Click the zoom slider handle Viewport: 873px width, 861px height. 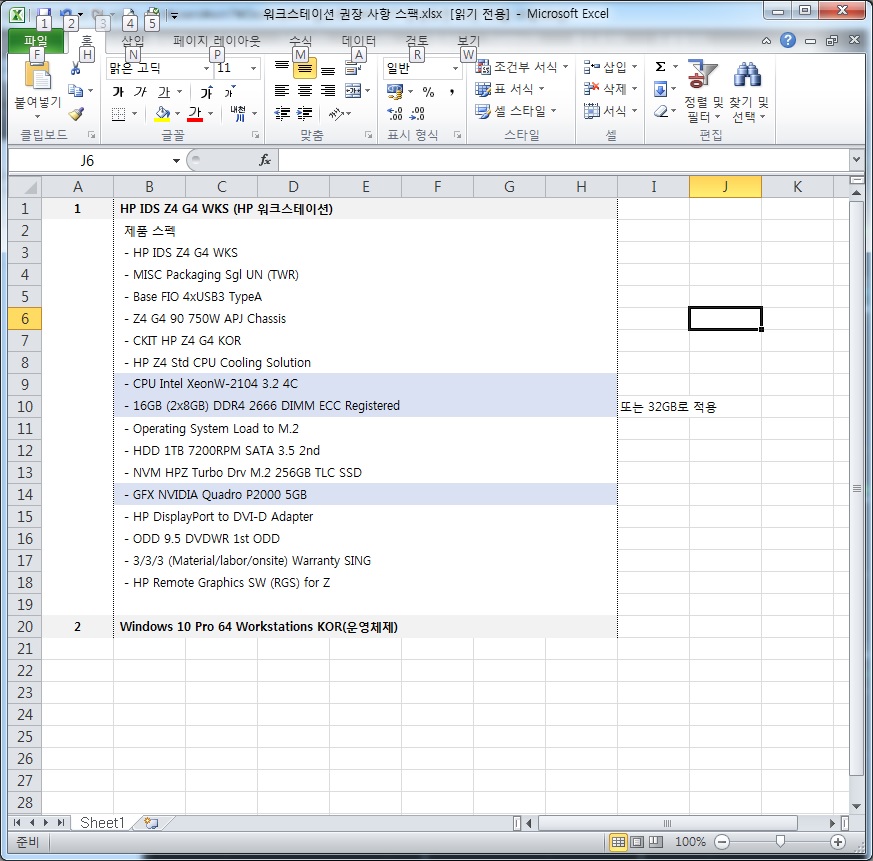780,841
